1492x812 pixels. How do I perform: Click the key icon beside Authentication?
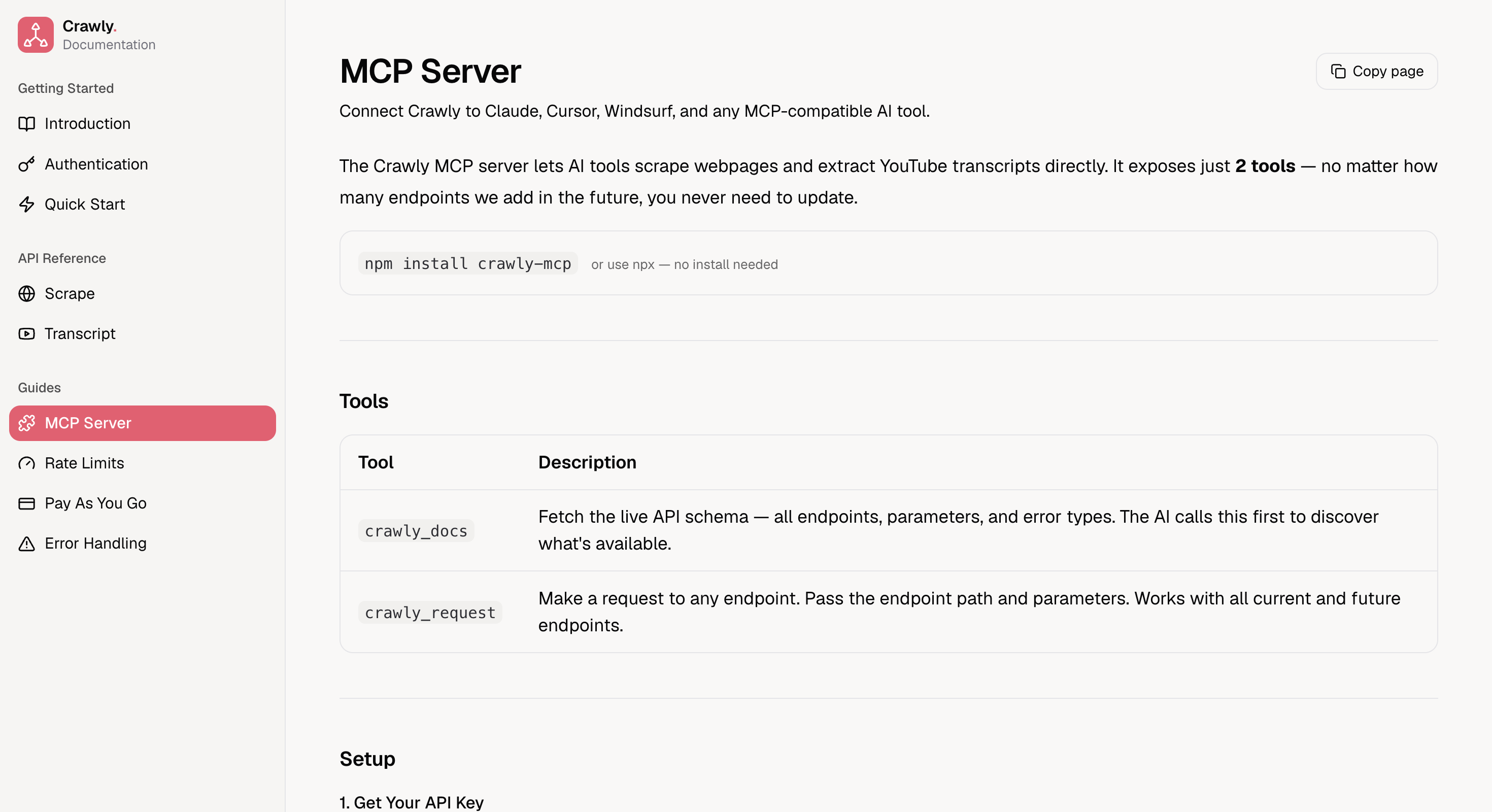(26, 164)
